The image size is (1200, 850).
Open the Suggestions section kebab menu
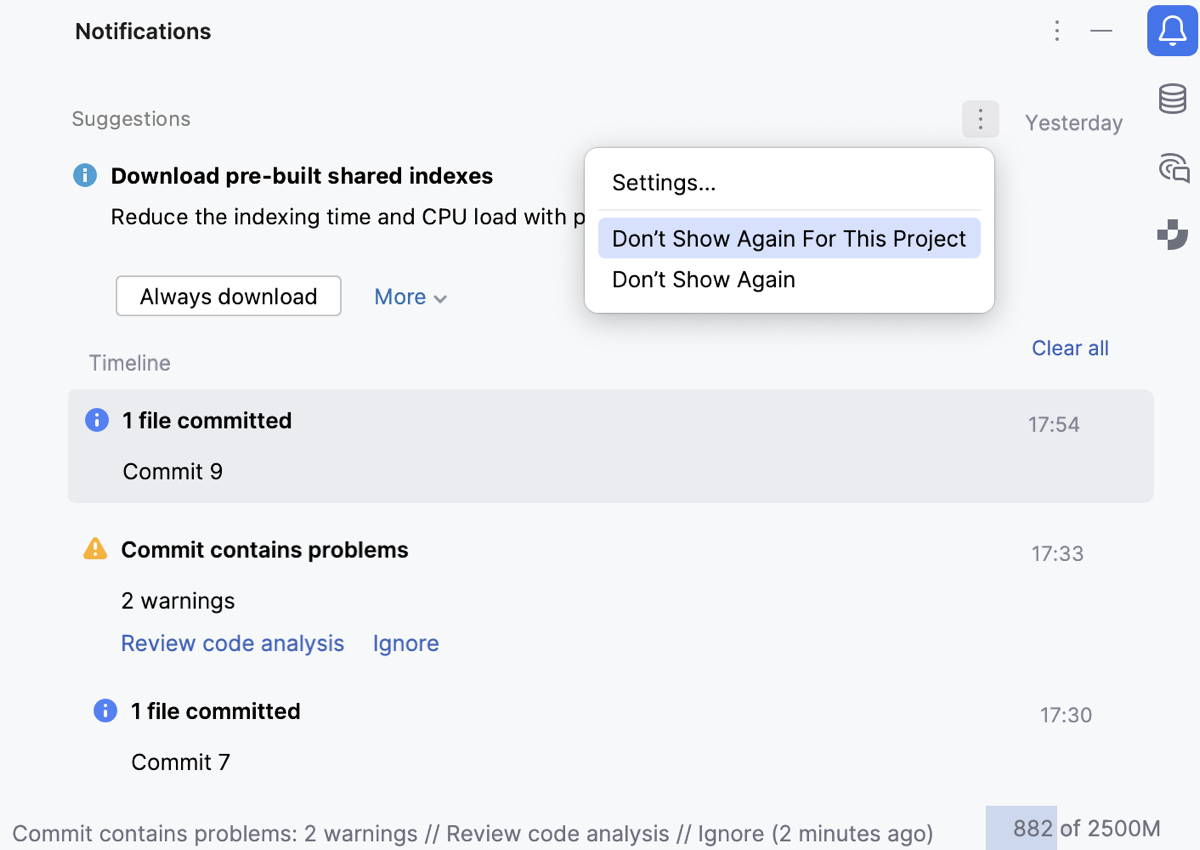point(980,119)
